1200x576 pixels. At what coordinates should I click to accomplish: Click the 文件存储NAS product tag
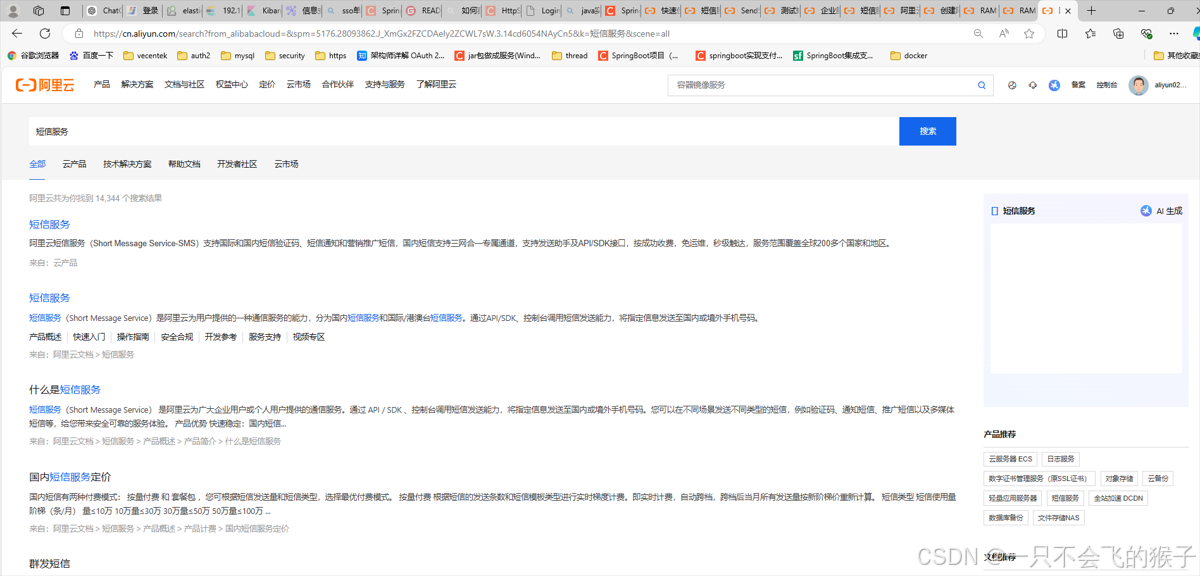click(x=1058, y=518)
